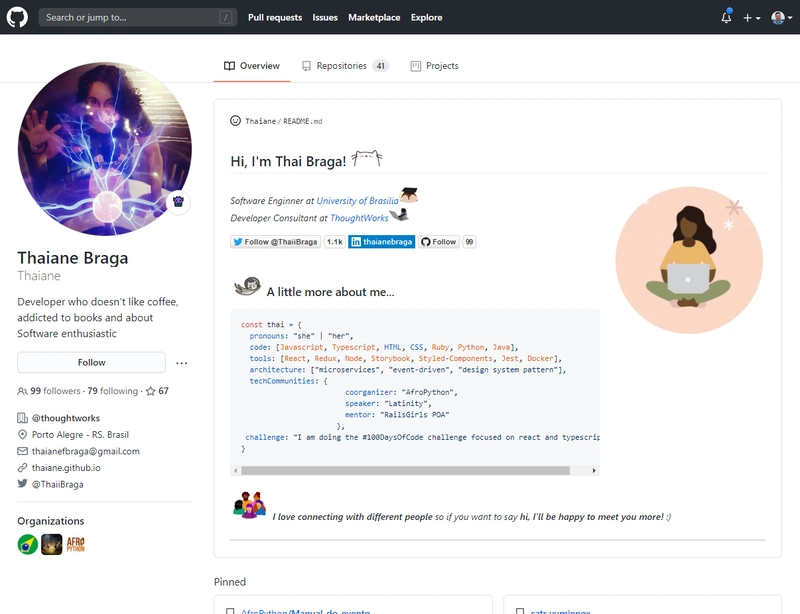800x614 pixels.
Task: Click the building icon beside @thoughtworks
Action: pyautogui.click(x=22, y=418)
